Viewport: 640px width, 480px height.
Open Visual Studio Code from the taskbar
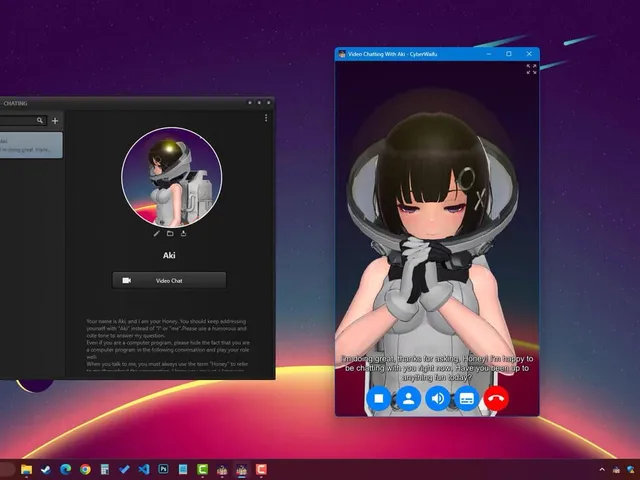tap(144, 469)
